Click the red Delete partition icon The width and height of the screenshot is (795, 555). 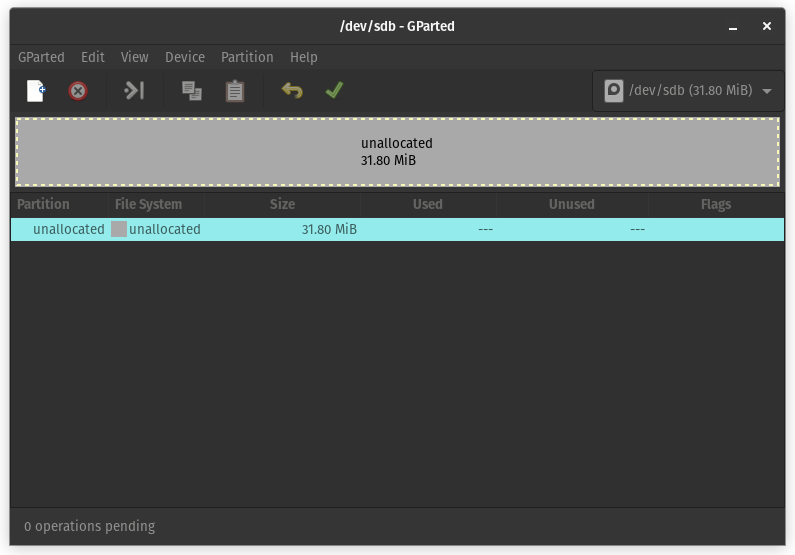tap(78, 91)
